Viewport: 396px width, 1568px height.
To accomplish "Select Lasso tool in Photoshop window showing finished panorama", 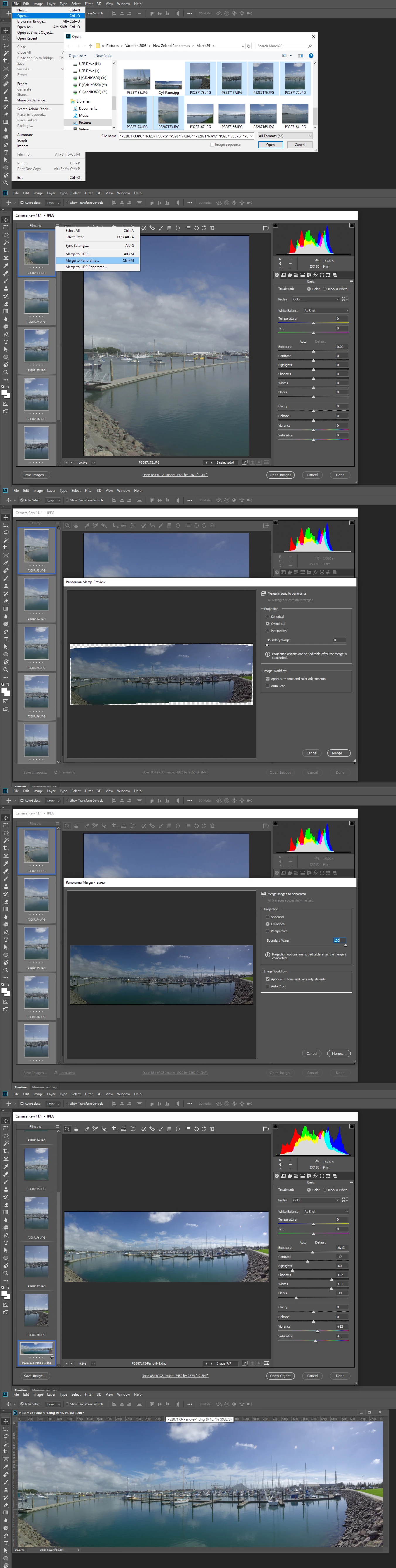I will pos(6,1436).
